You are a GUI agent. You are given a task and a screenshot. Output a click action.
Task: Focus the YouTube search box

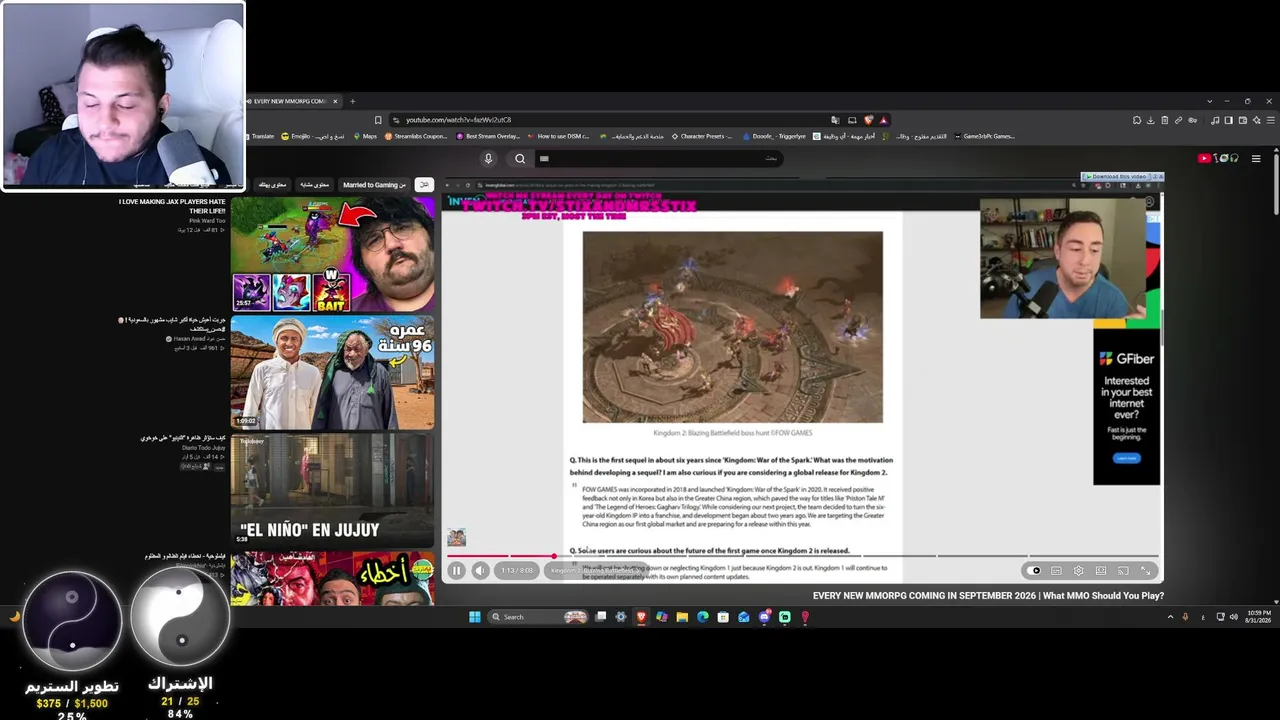657,158
